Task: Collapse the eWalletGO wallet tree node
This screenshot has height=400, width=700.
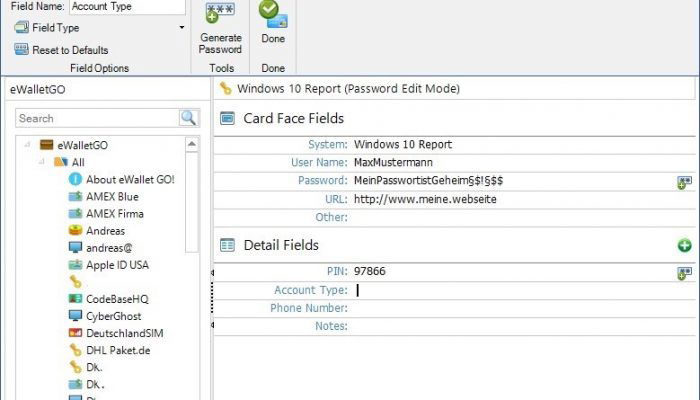Action: pyautogui.click(x=28, y=145)
